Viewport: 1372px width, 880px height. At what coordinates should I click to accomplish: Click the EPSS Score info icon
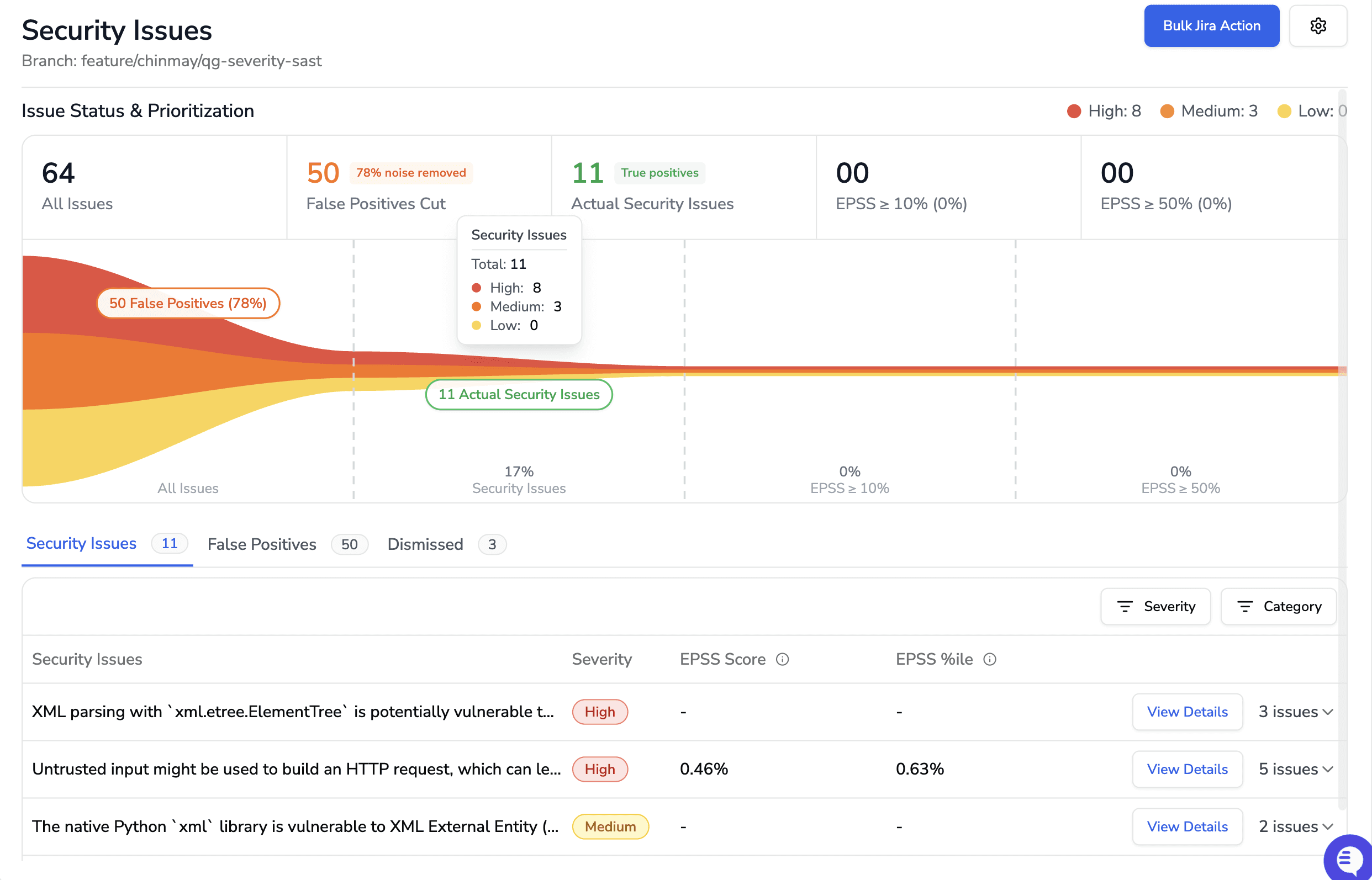click(782, 659)
